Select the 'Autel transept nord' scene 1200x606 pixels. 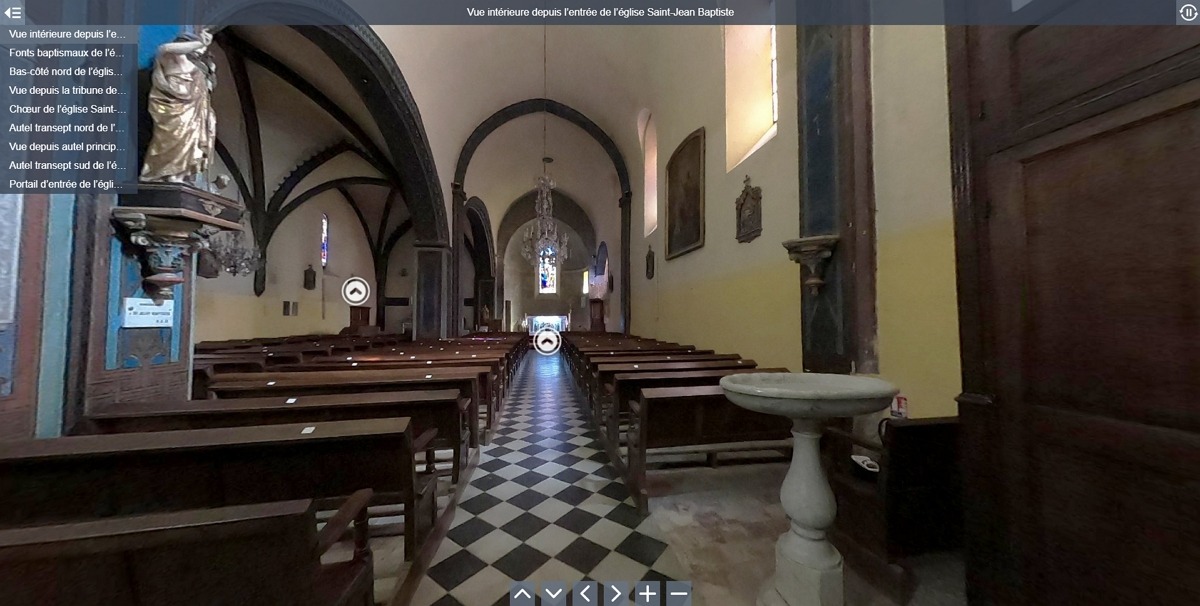click(68, 128)
